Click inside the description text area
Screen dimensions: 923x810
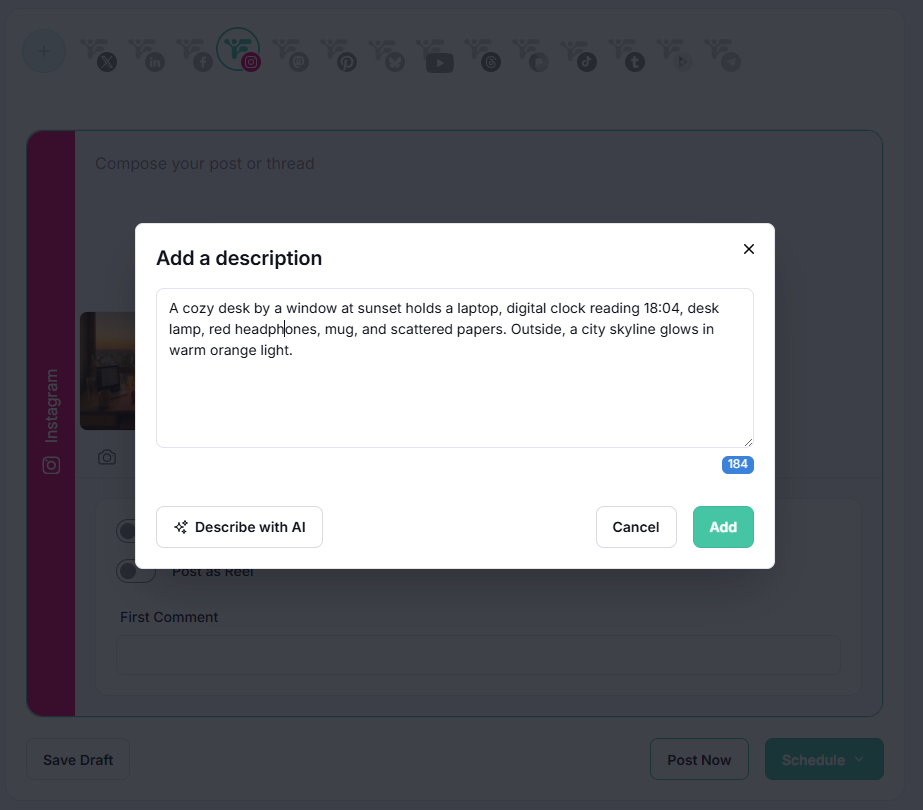coord(454,368)
